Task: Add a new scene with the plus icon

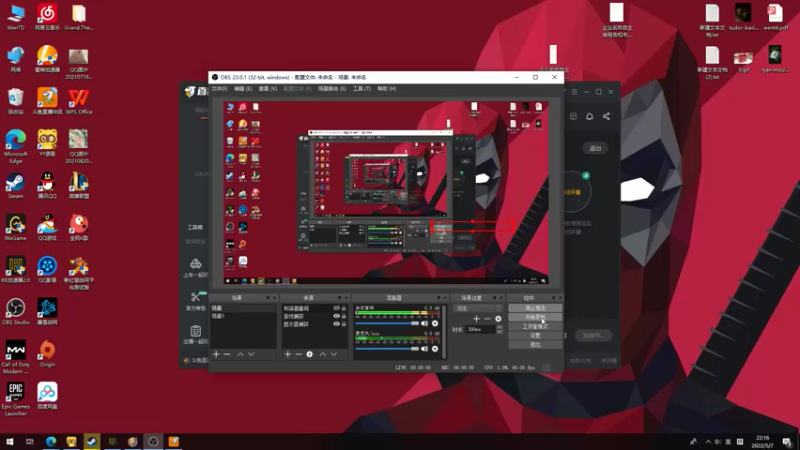Action: [x=216, y=354]
